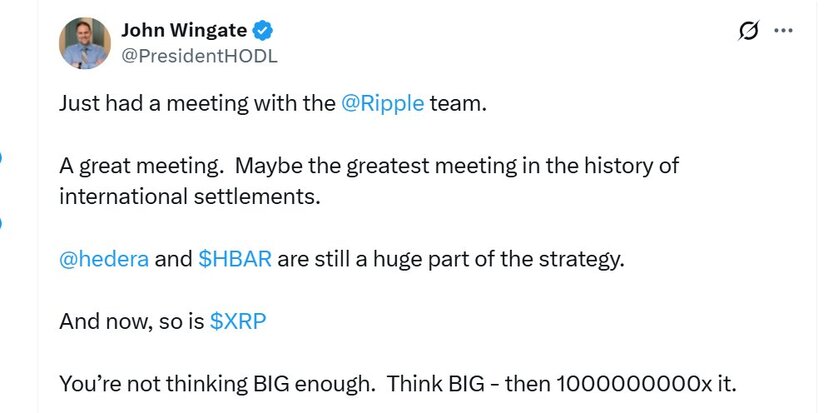This screenshot has width=838, height=413.
Task: Click the 'international settlements.' text line
Action: (x=190, y=197)
